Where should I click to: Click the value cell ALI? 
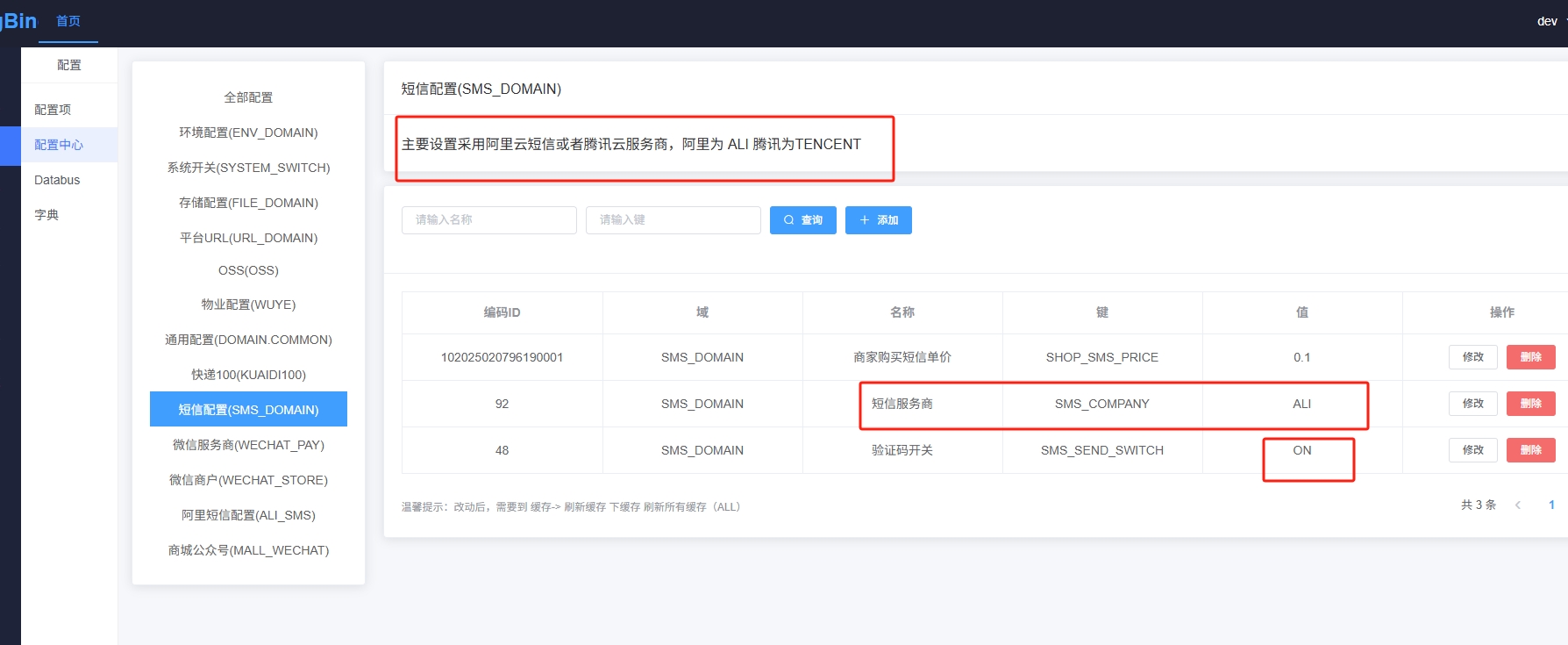pos(1302,404)
